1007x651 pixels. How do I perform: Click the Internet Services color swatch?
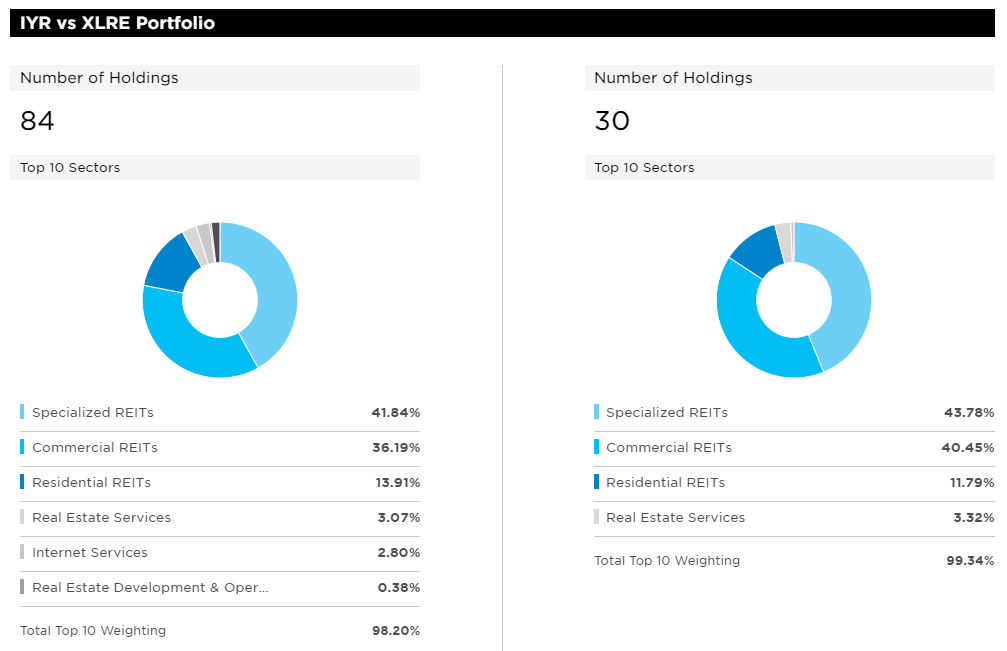pos(22,551)
